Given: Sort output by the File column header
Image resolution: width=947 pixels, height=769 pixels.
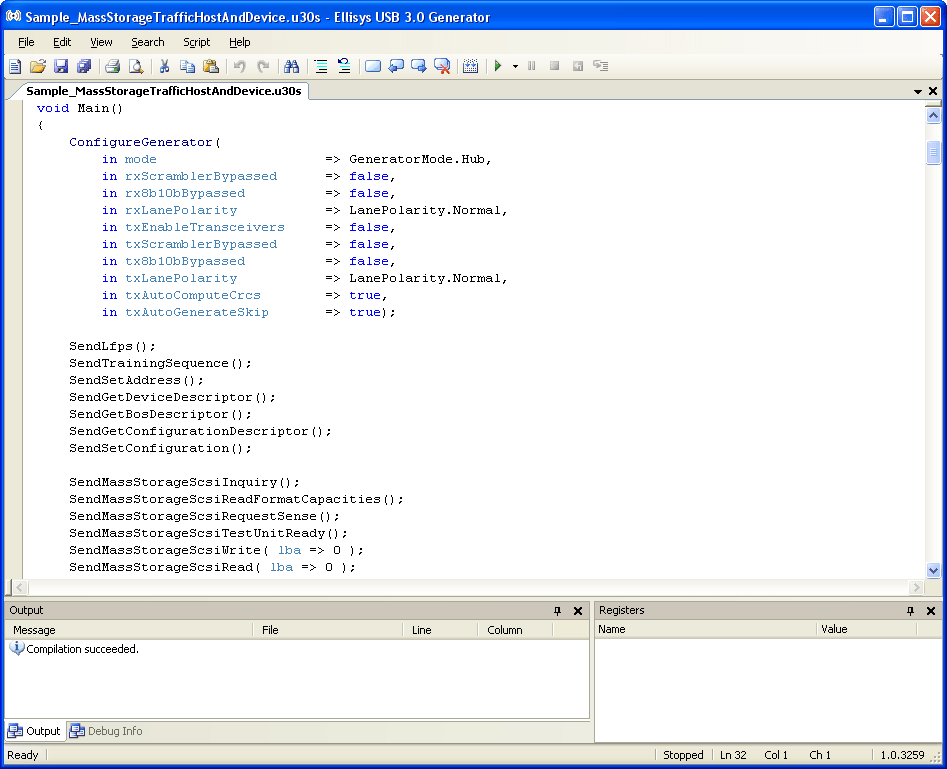Looking at the screenshot, I should click(x=270, y=630).
